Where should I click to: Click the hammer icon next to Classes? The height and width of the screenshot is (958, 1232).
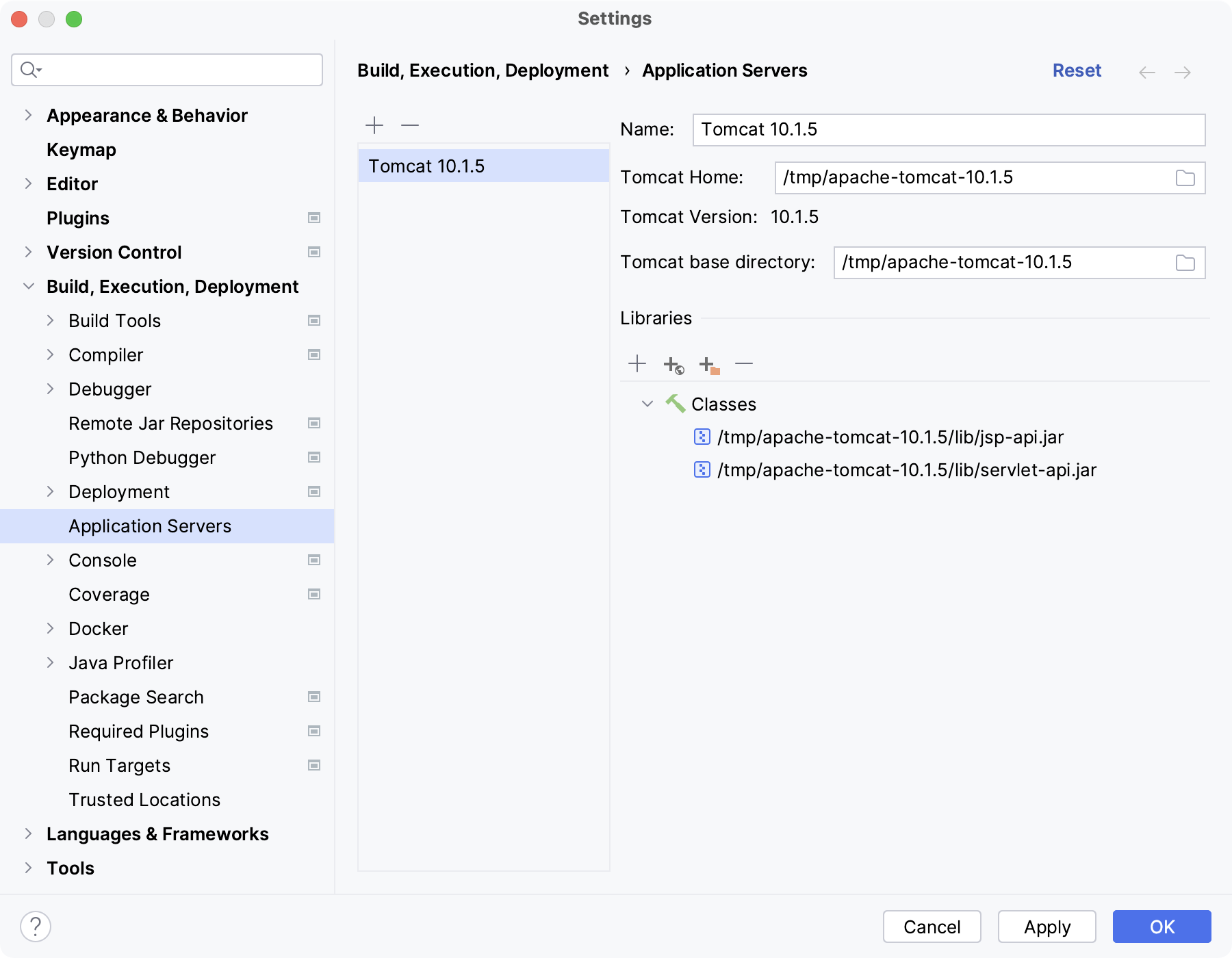point(676,404)
